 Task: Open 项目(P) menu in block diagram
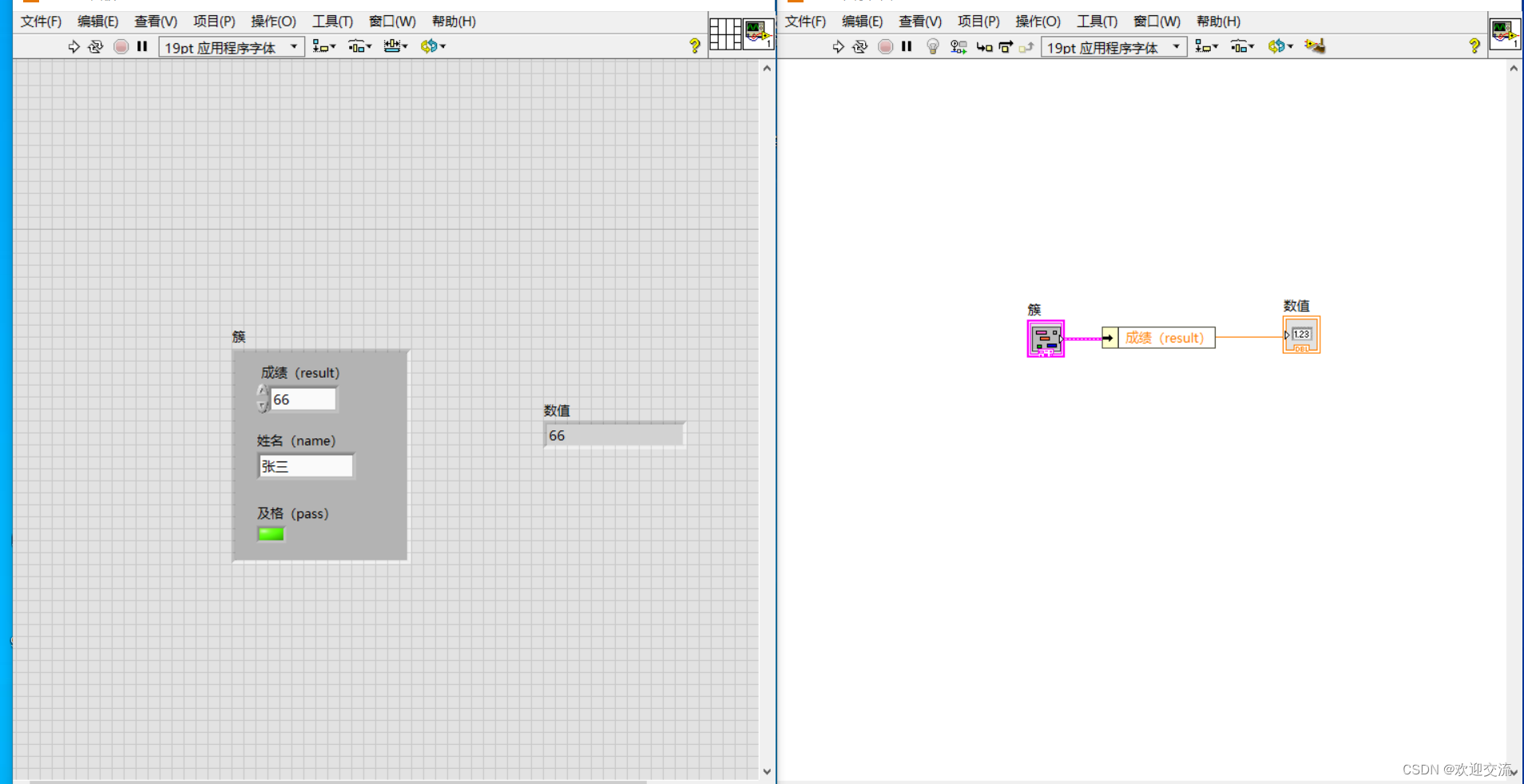coord(978,22)
